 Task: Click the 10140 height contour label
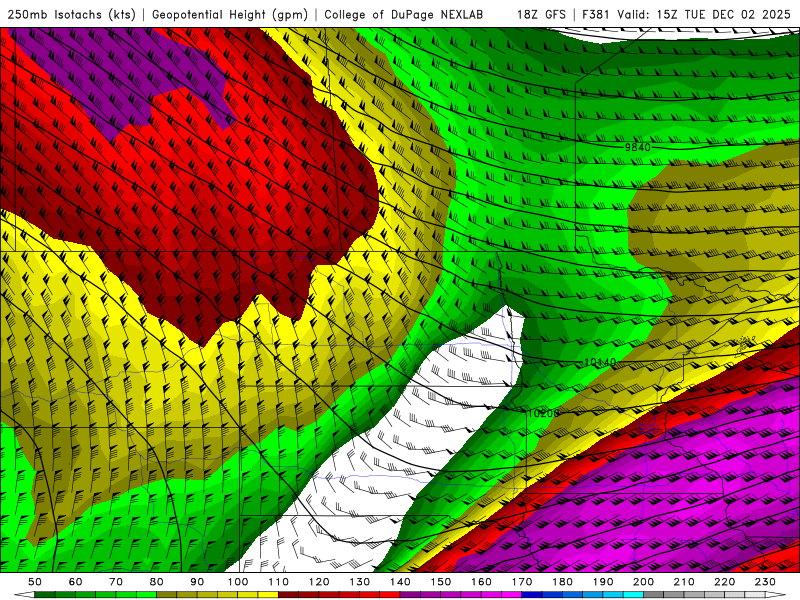pos(600,362)
